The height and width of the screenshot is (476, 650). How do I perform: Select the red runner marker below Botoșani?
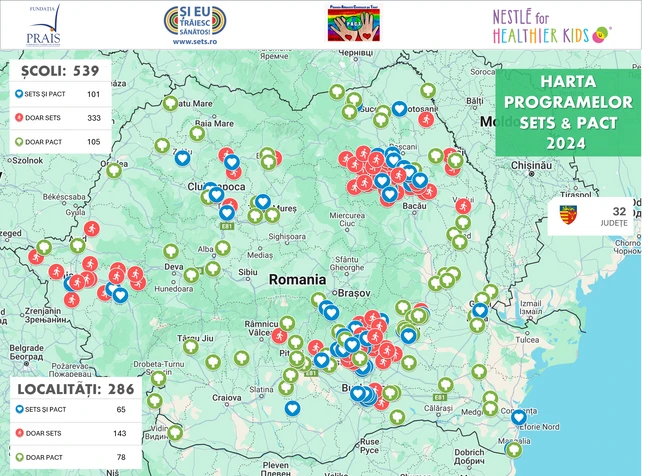click(x=426, y=120)
